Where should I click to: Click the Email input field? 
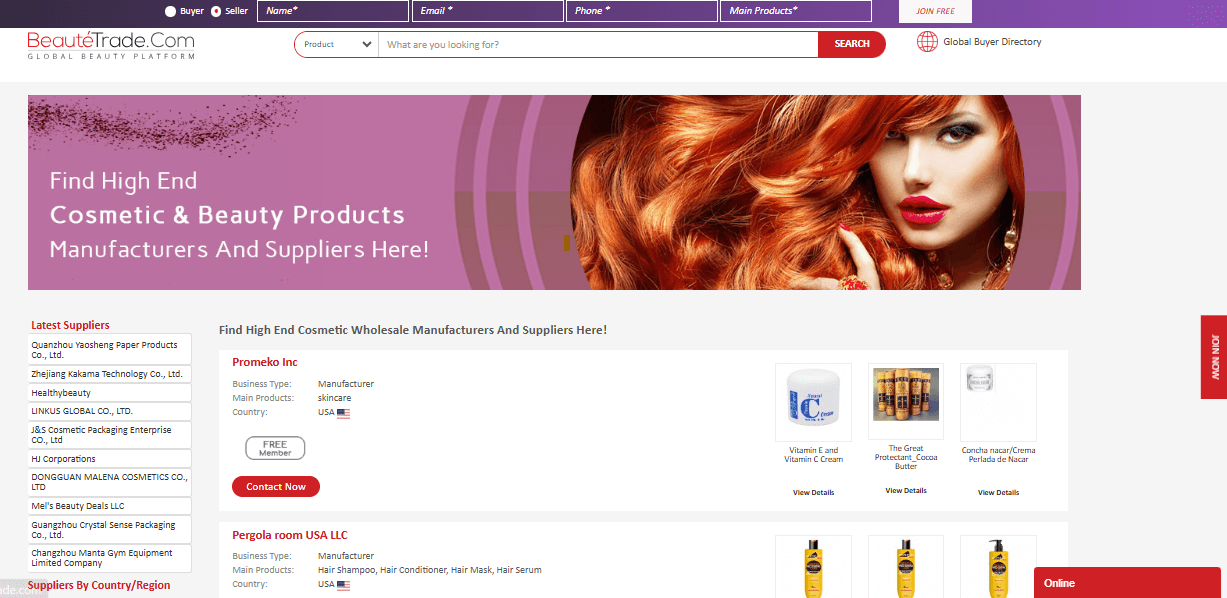tap(487, 11)
